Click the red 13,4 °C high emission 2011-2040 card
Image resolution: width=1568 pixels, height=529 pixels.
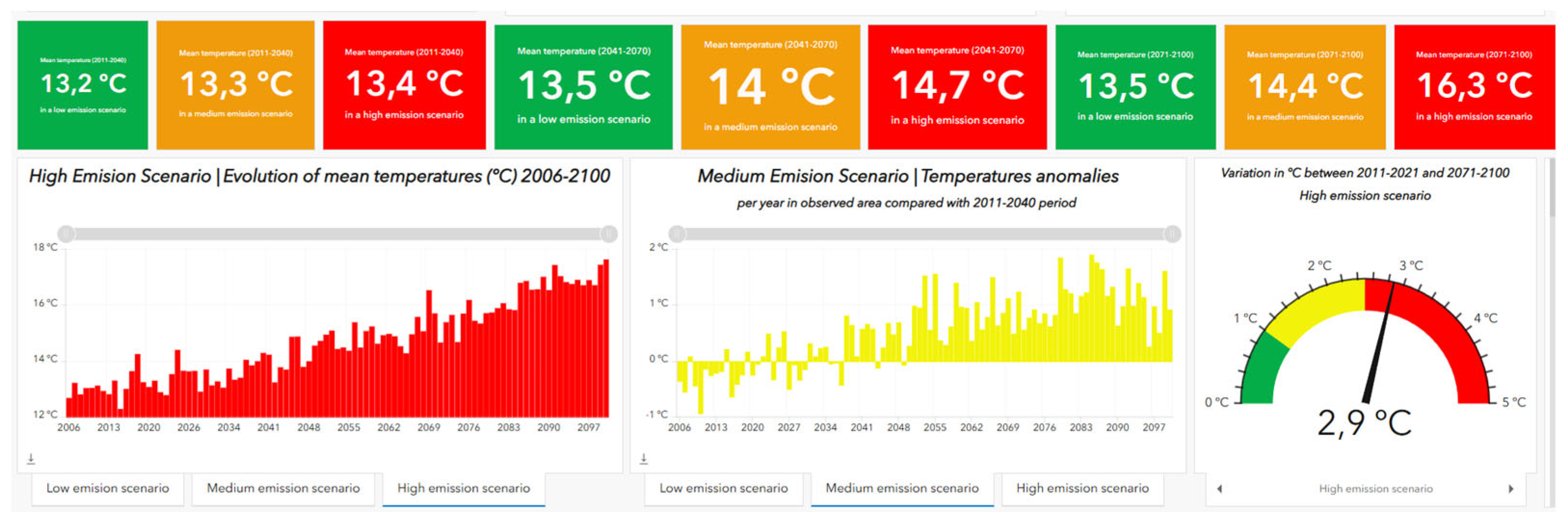point(404,85)
